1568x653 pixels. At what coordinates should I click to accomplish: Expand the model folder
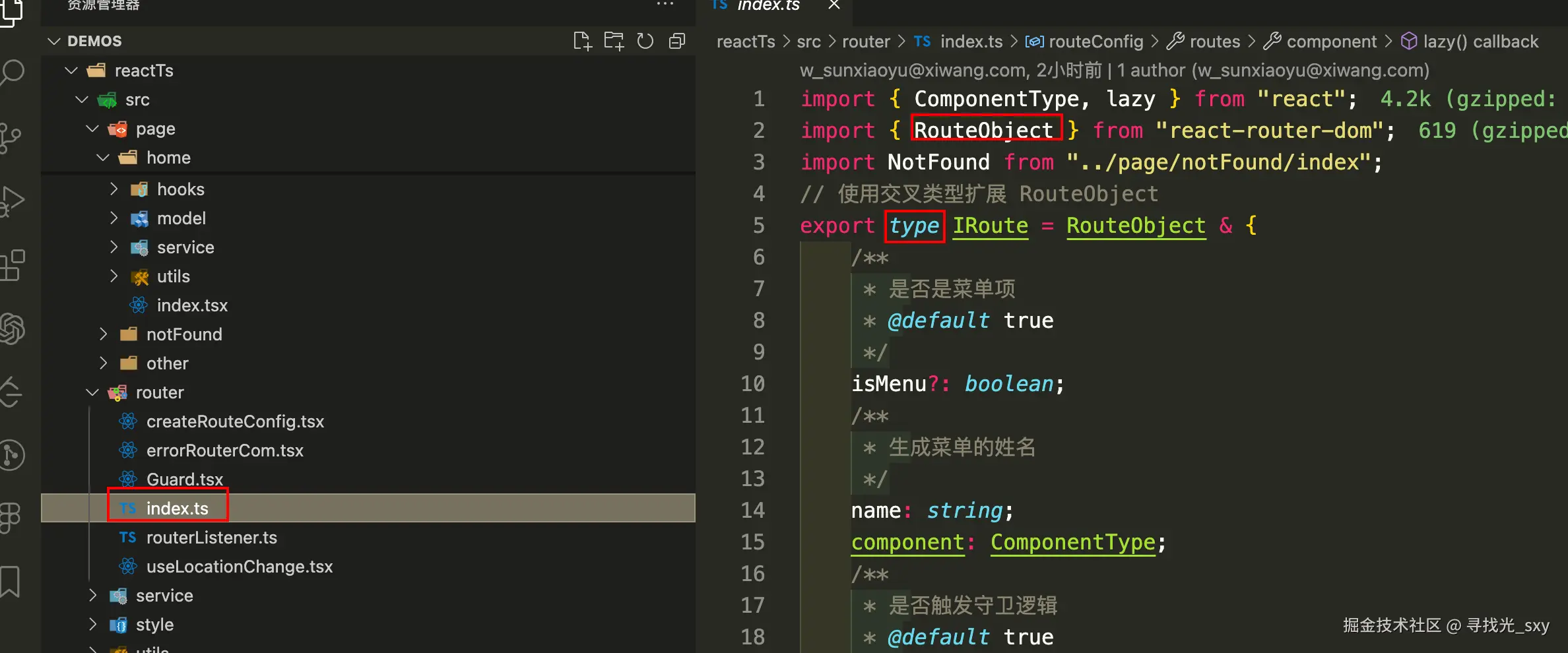pyautogui.click(x=114, y=218)
